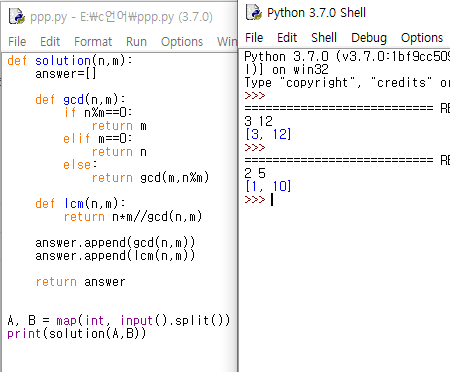The image size is (450, 372).
Task: Click the Python 3.7.0 version banner line
Action: click(x=347, y=56)
